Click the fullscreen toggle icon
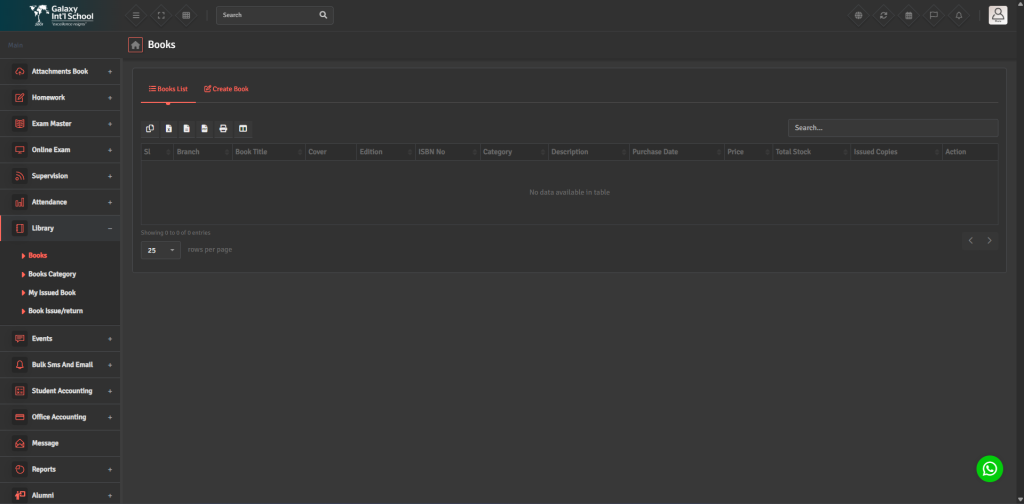 [161, 15]
